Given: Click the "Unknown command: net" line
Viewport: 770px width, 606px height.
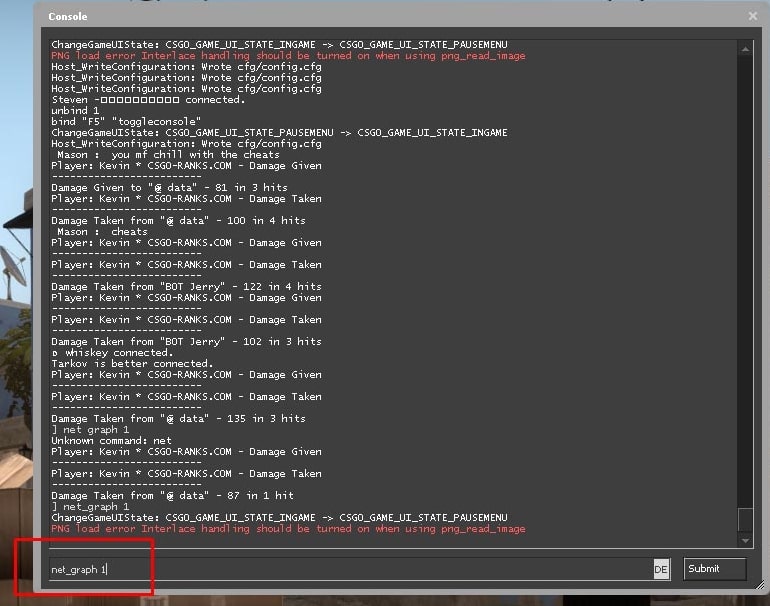Looking at the screenshot, I should 111,441.
